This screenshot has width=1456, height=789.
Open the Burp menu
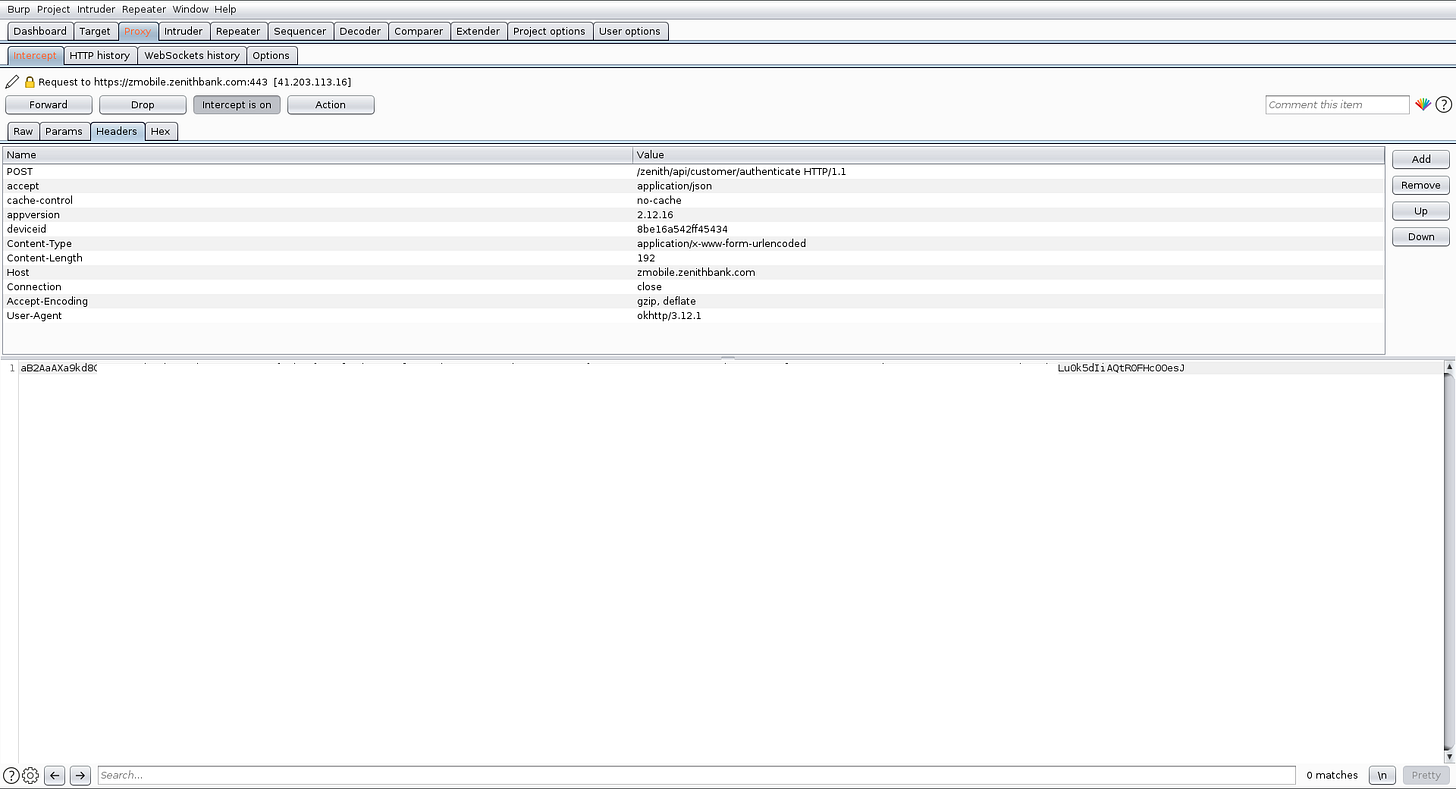click(19, 9)
